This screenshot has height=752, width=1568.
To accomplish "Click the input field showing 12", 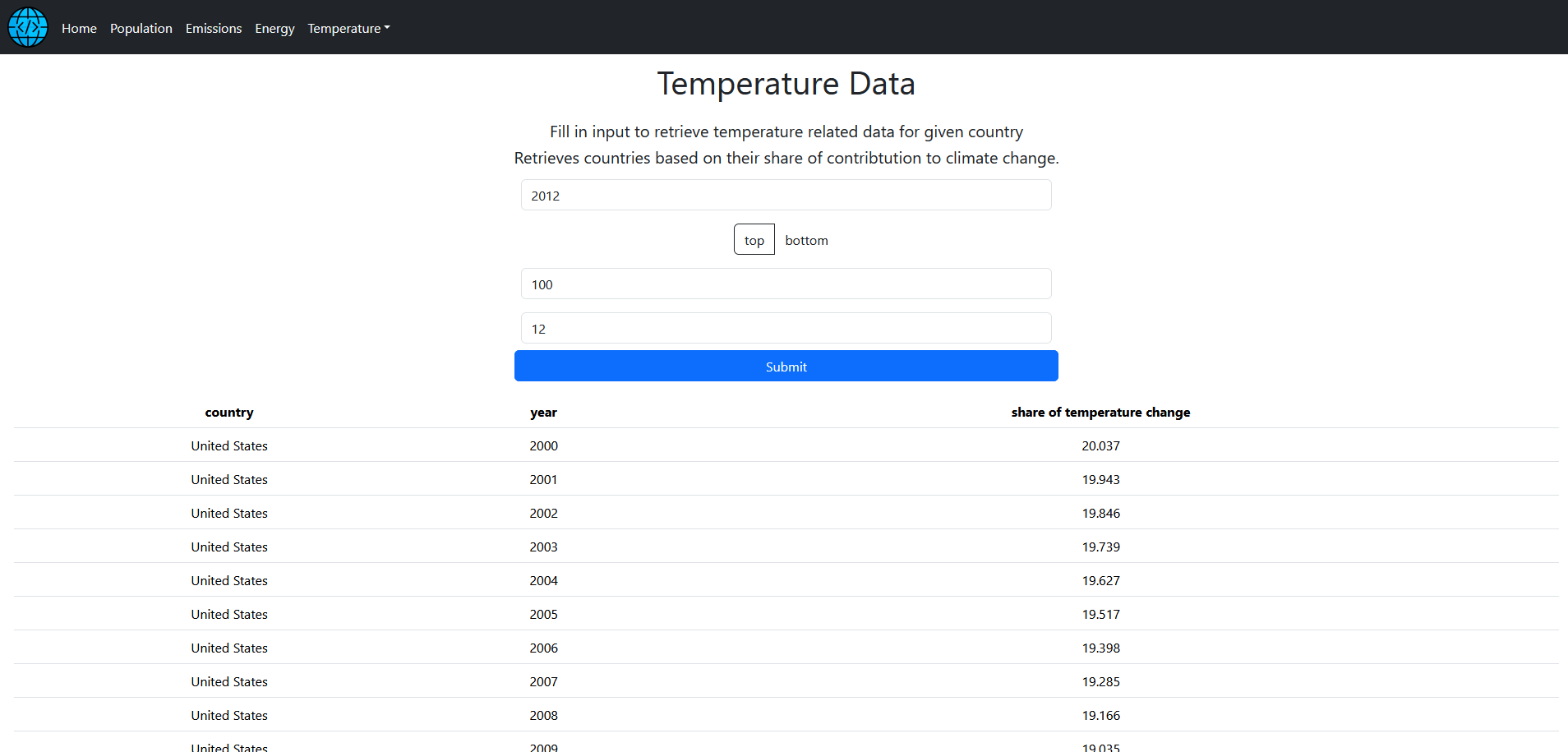I will 785,328.
